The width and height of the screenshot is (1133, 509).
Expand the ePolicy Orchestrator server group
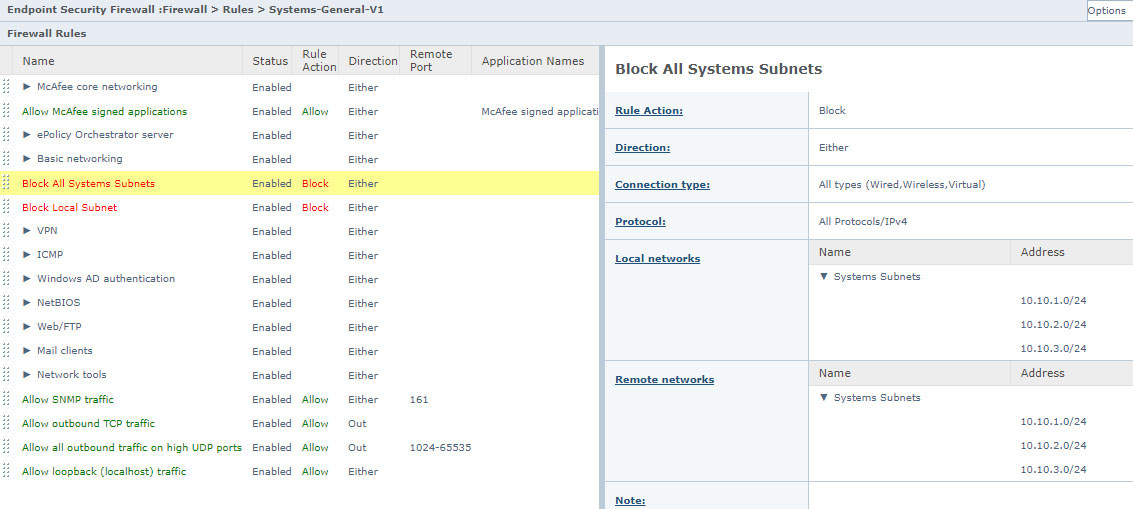coord(27,134)
